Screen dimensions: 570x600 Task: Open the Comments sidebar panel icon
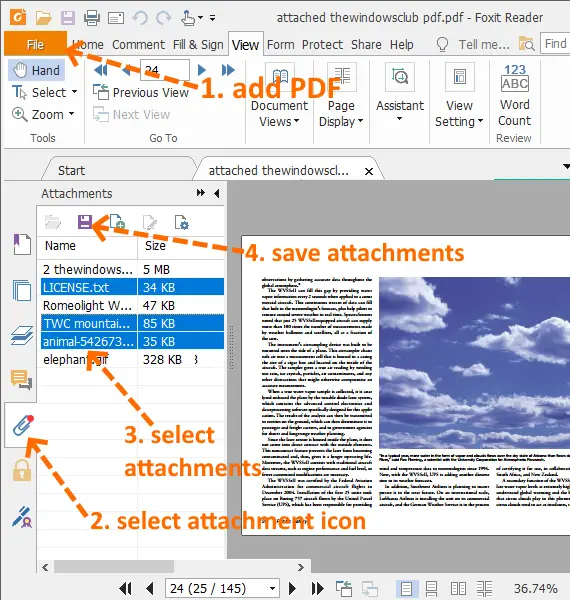pos(21,380)
